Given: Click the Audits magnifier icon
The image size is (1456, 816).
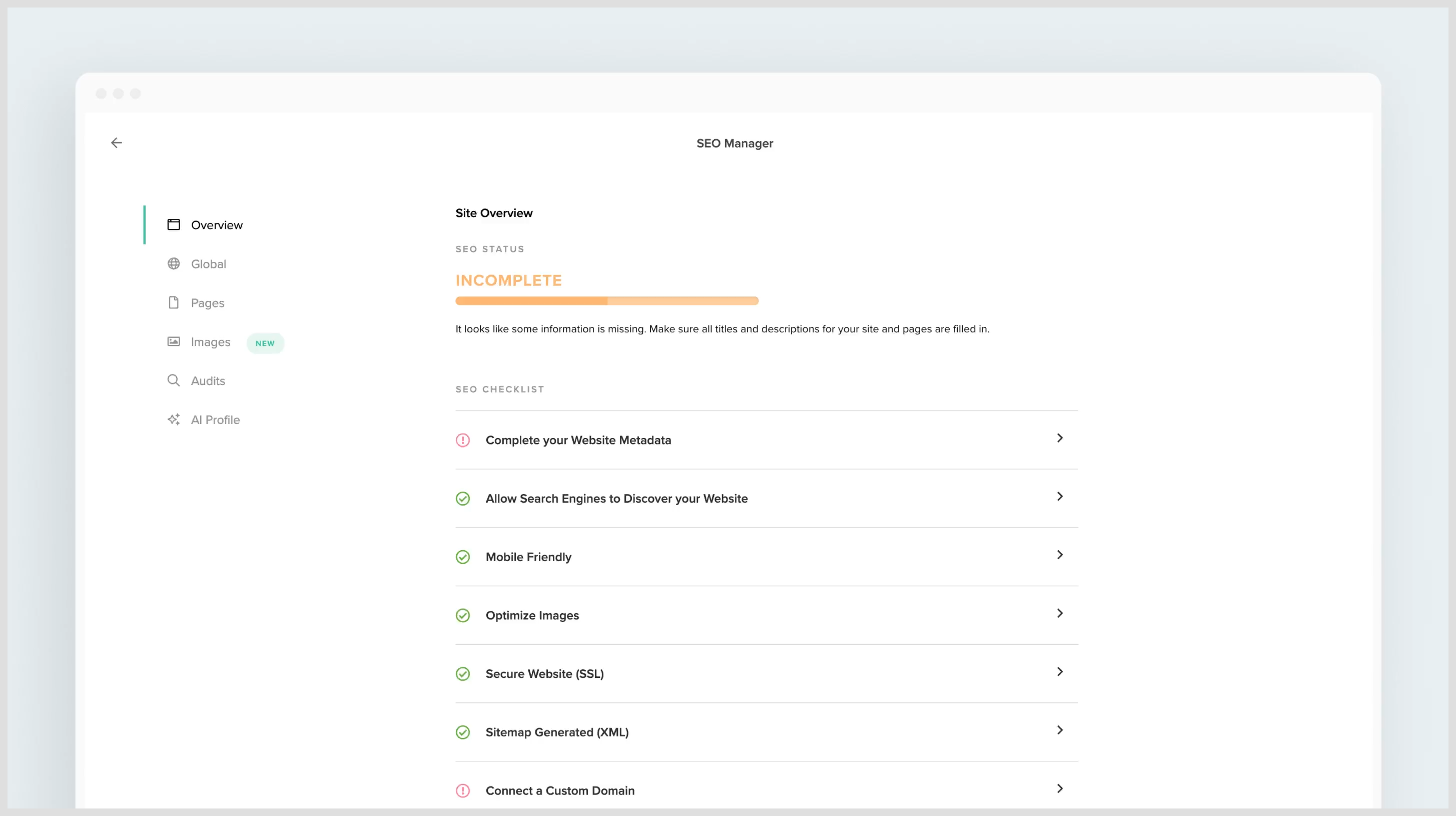Looking at the screenshot, I should 174,380.
